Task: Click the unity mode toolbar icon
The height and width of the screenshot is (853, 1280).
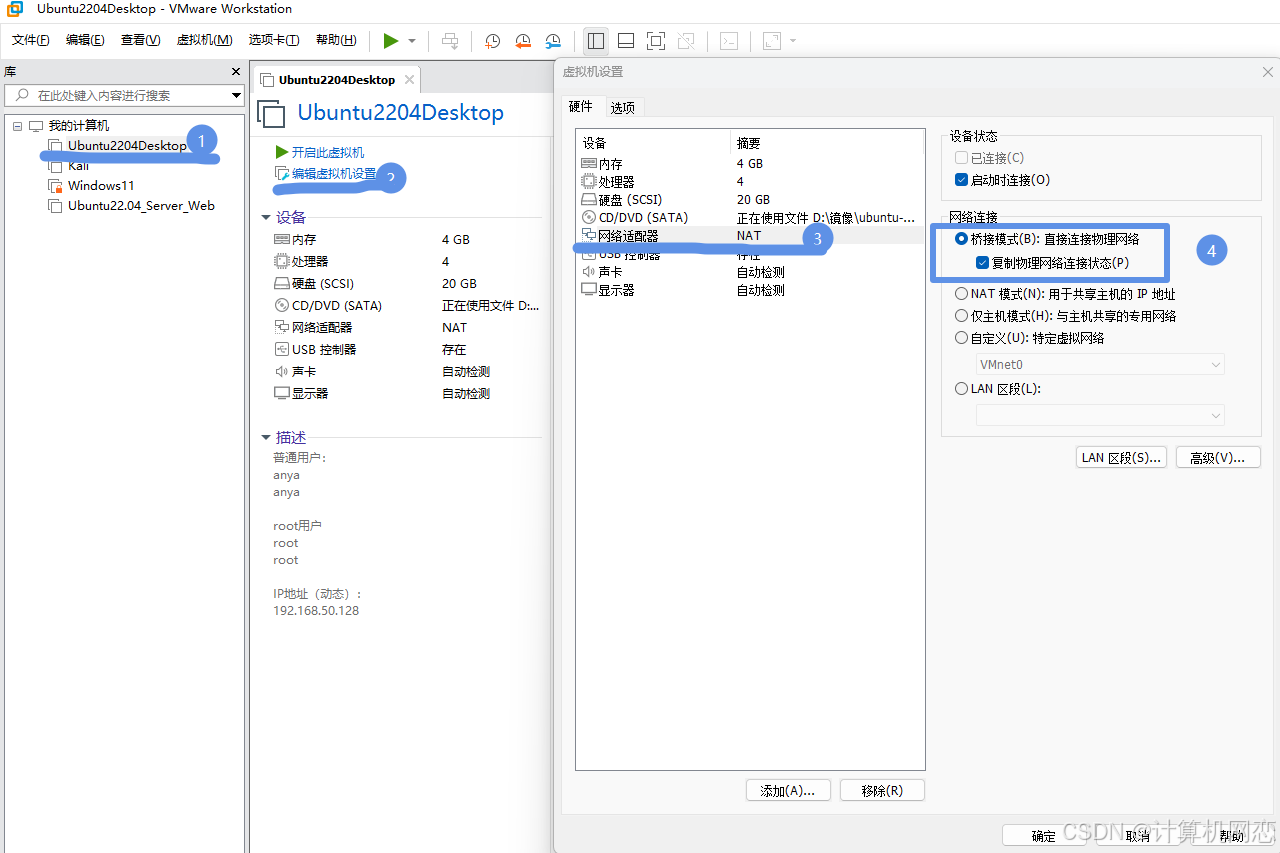Action: pyautogui.click(x=686, y=41)
